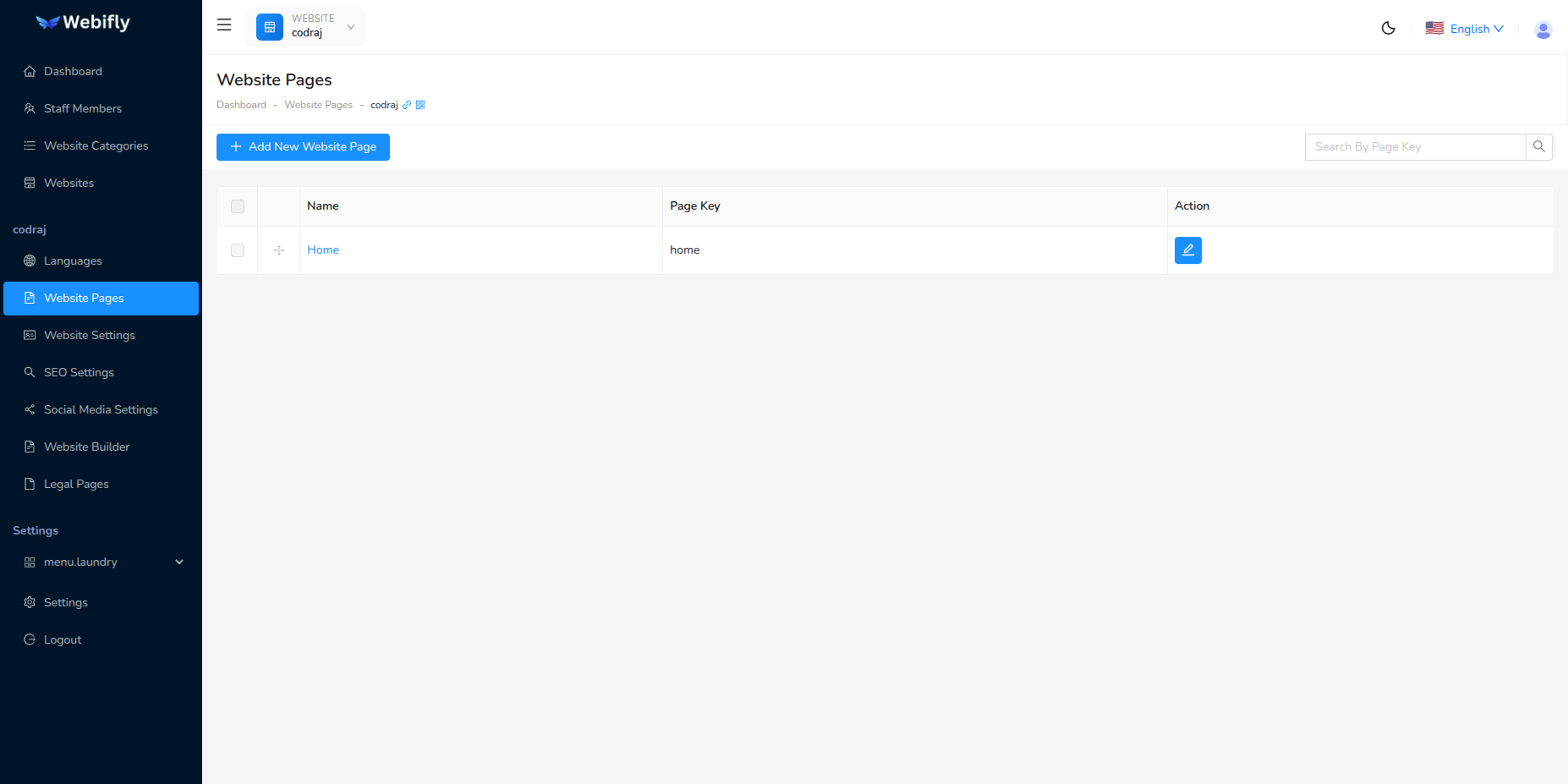Viewport: 1568px width, 784px height.
Task: Collapse the menu.laundry settings expander
Action: pyautogui.click(x=178, y=561)
